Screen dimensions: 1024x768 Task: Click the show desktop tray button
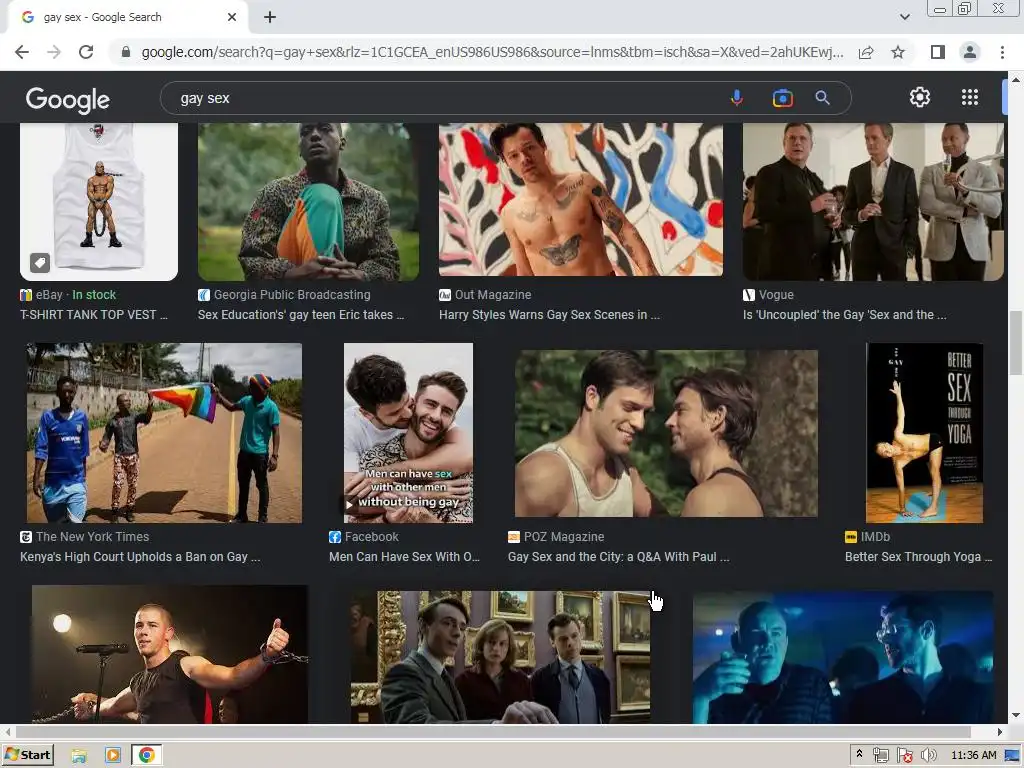pos(1012,756)
